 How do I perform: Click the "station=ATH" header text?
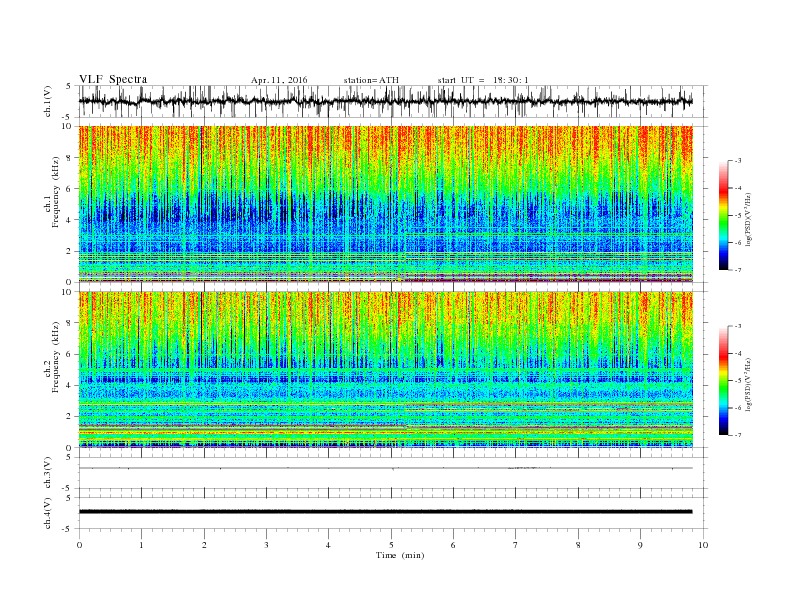click(371, 80)
